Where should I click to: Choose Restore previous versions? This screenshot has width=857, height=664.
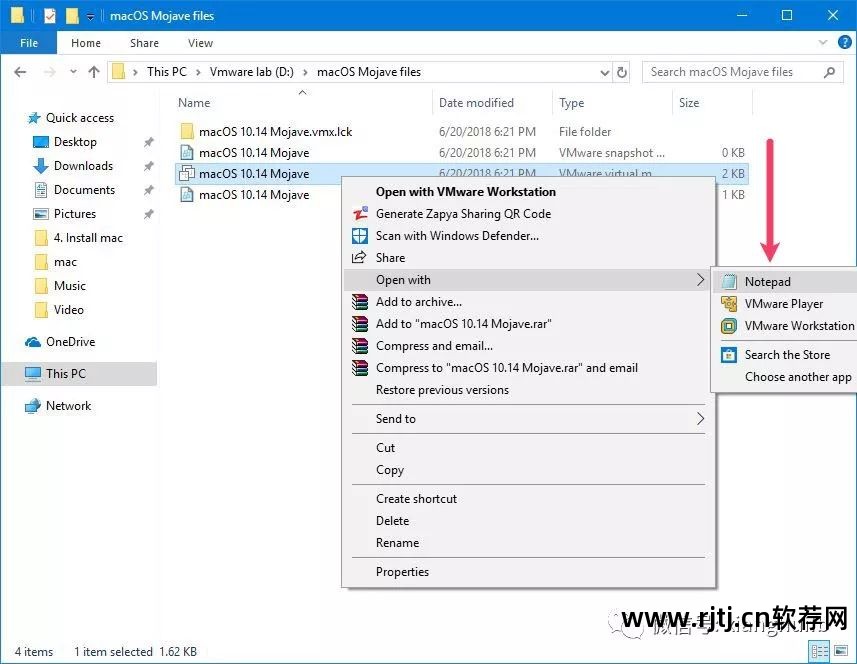pos(442,390)
